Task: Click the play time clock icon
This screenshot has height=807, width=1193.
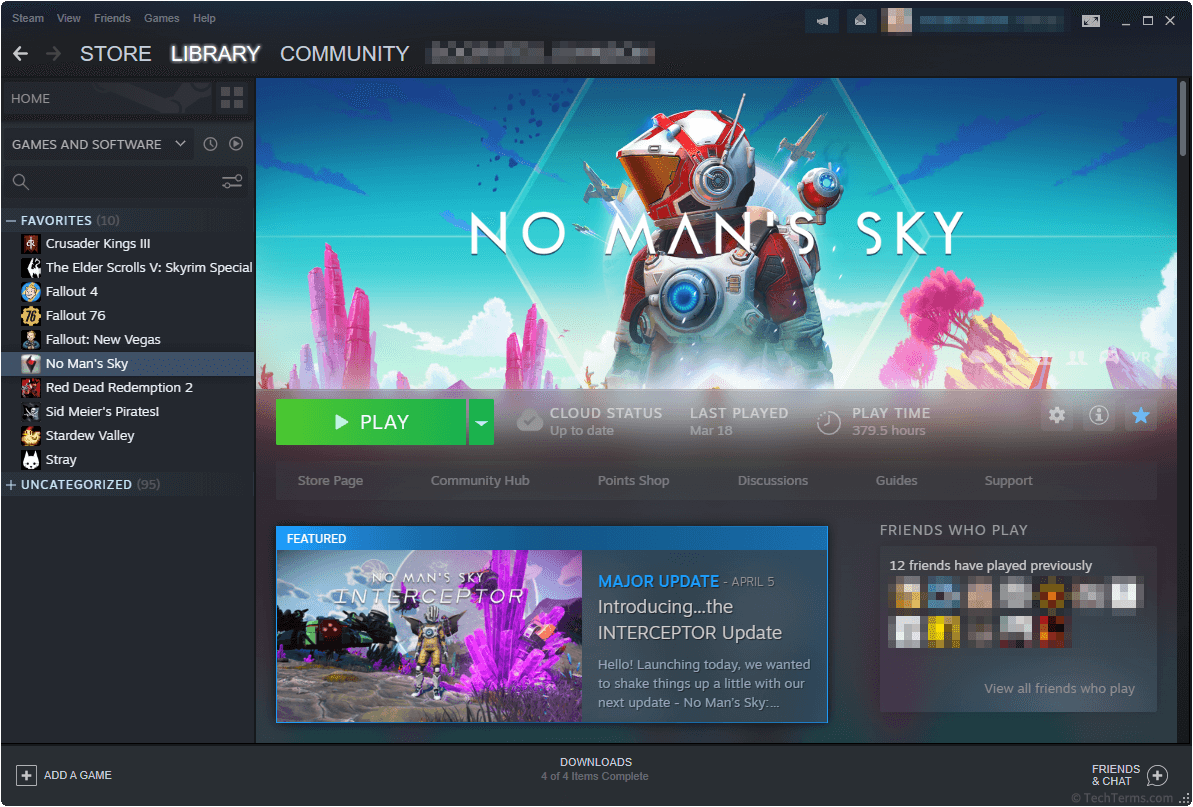Action: 829,422
